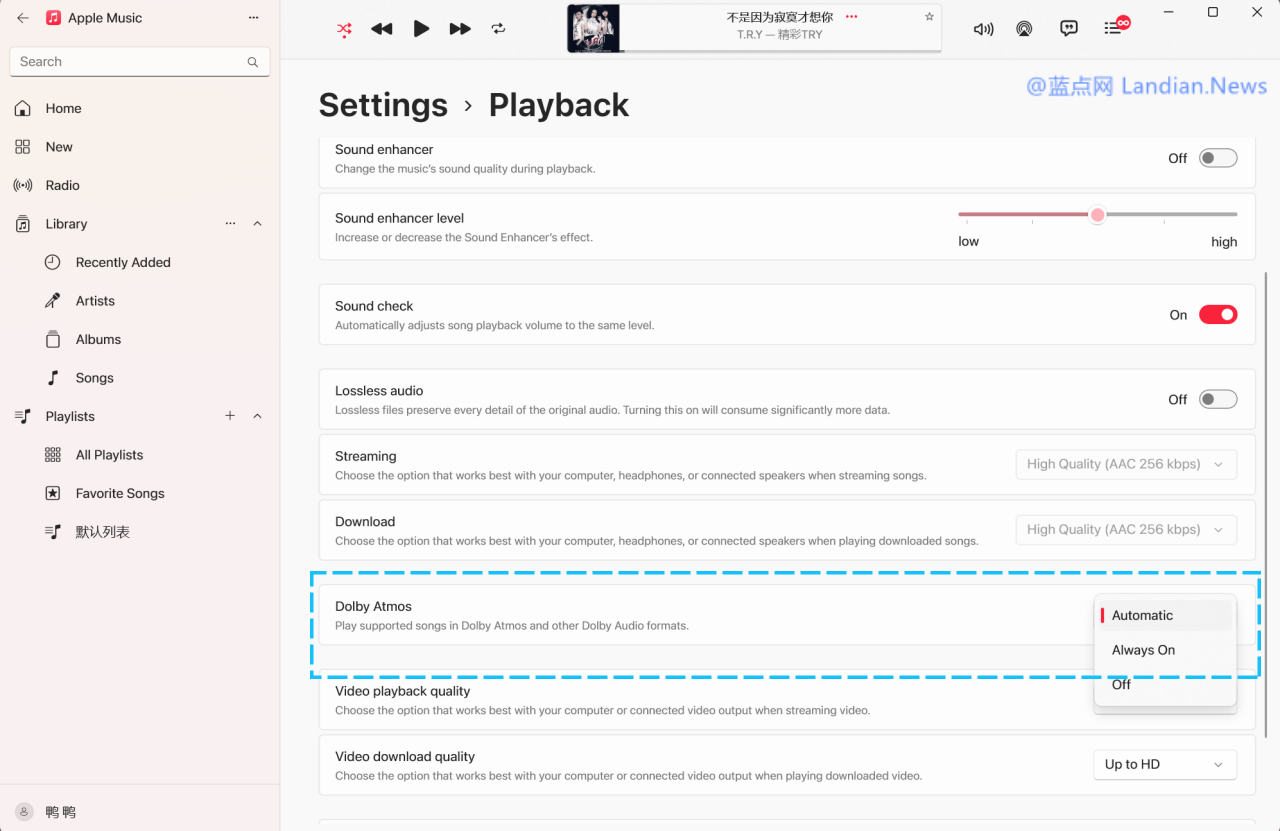Viewport: 1280px width, 831px height.
Task: Collapse the Library section chevron
Action: (257, 224)
